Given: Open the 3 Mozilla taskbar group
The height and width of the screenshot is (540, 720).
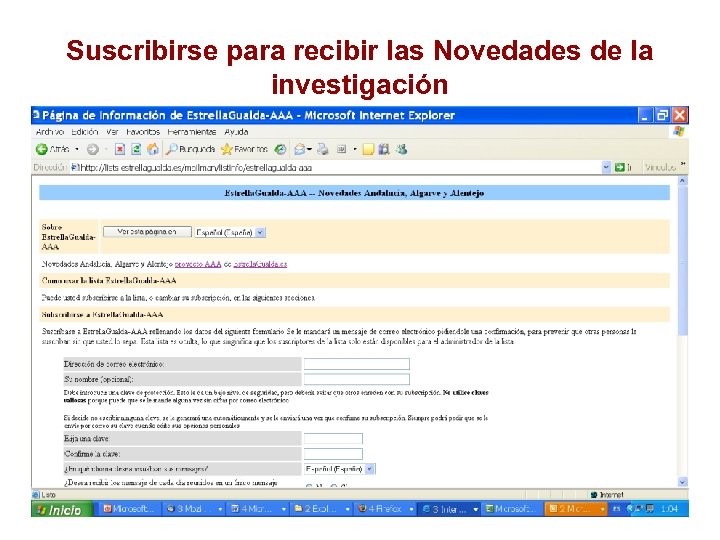Looking at the screenshot, I should pos(194,509).
